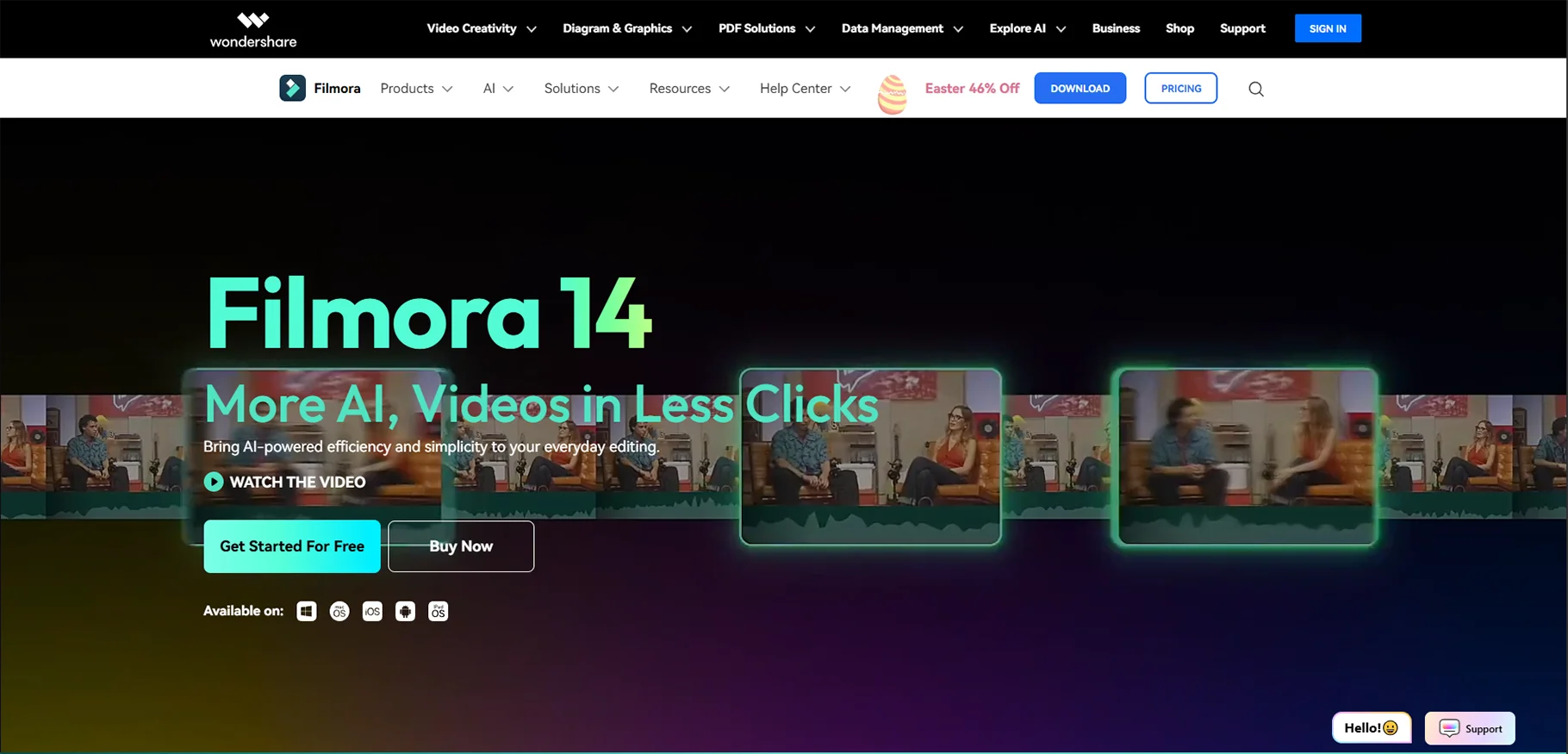This screenshot has width=1568, height=754.
Task: Click the 'Available on:' label
Action: pyautogui.click(x=243, y=611)
